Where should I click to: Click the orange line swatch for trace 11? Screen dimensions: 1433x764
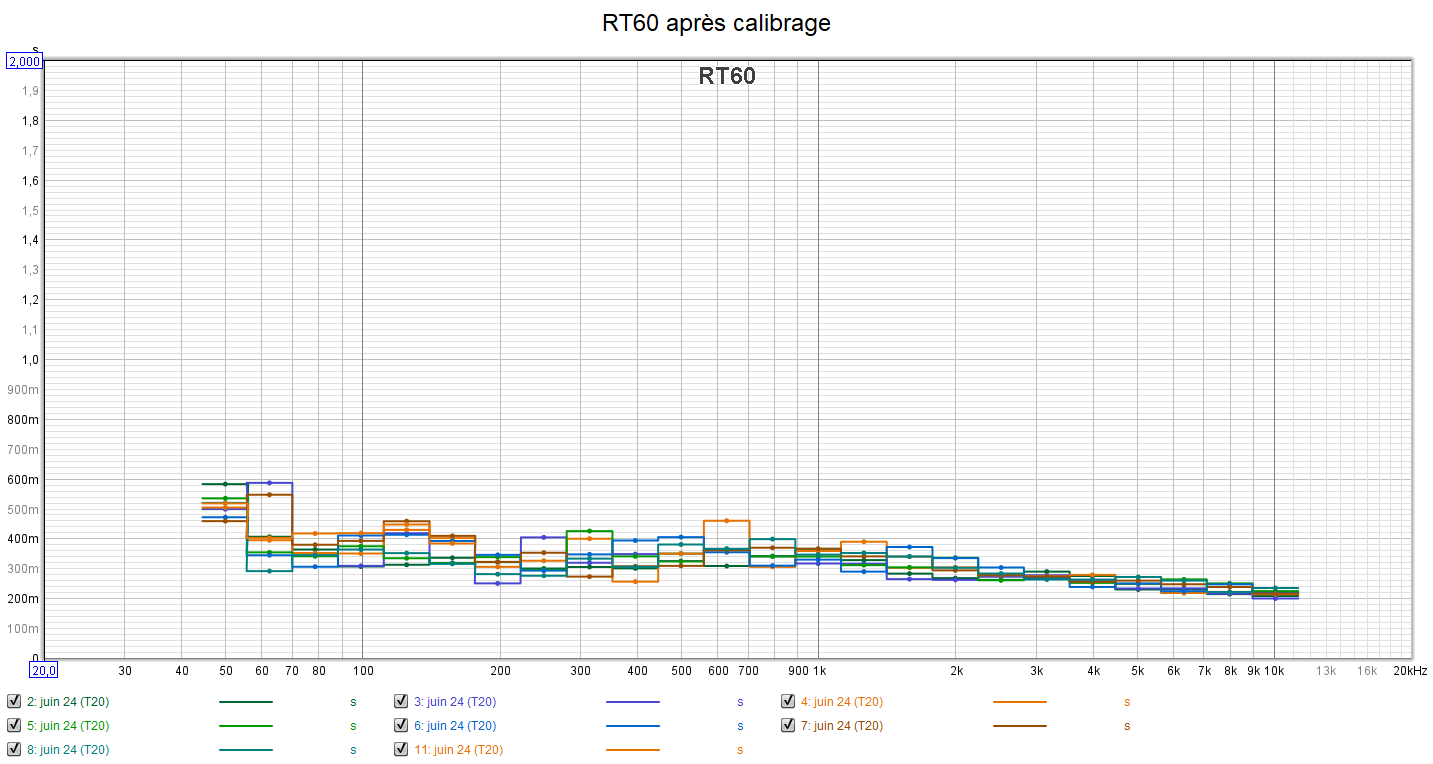click(632, 749)
